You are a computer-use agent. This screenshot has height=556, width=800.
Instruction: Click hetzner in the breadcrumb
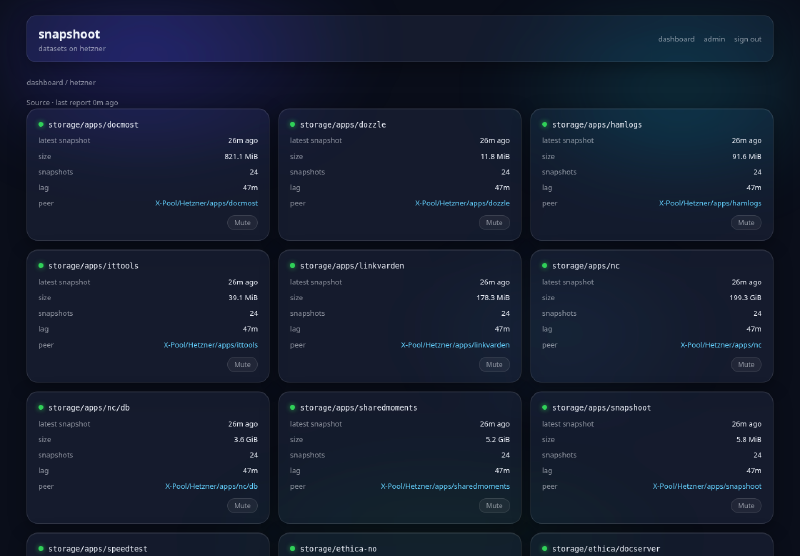click(83, 82)
